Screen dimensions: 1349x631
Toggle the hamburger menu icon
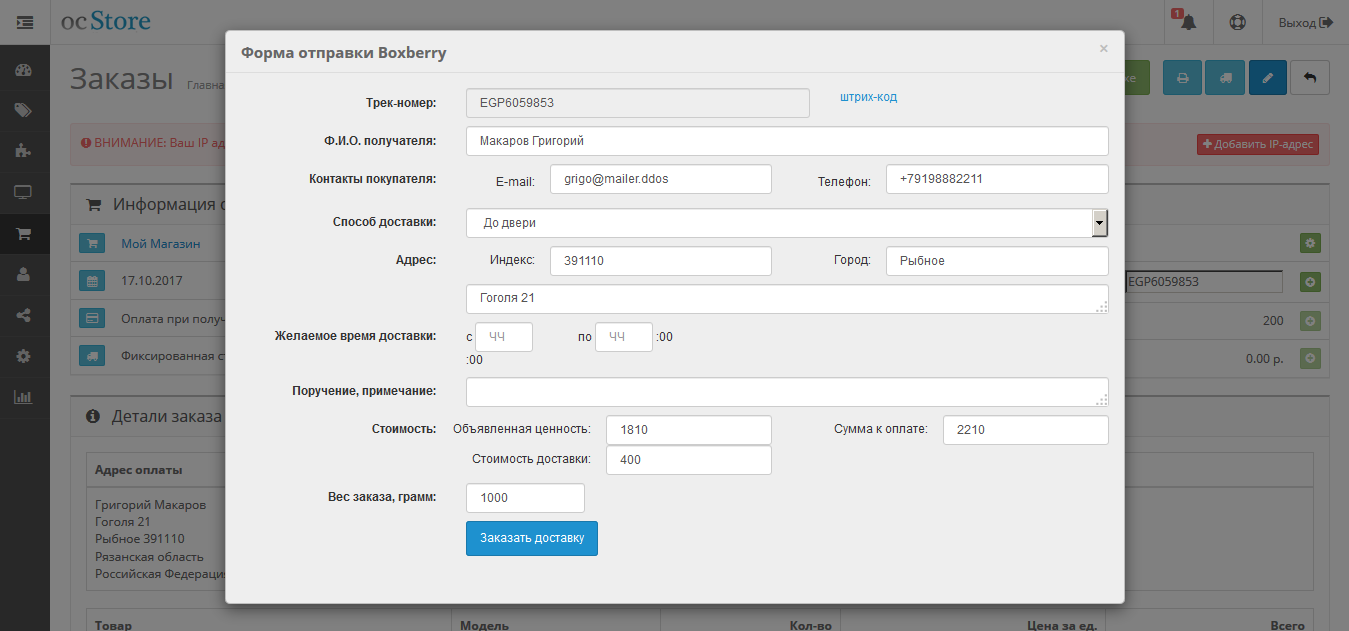click(x=25, y=21)
